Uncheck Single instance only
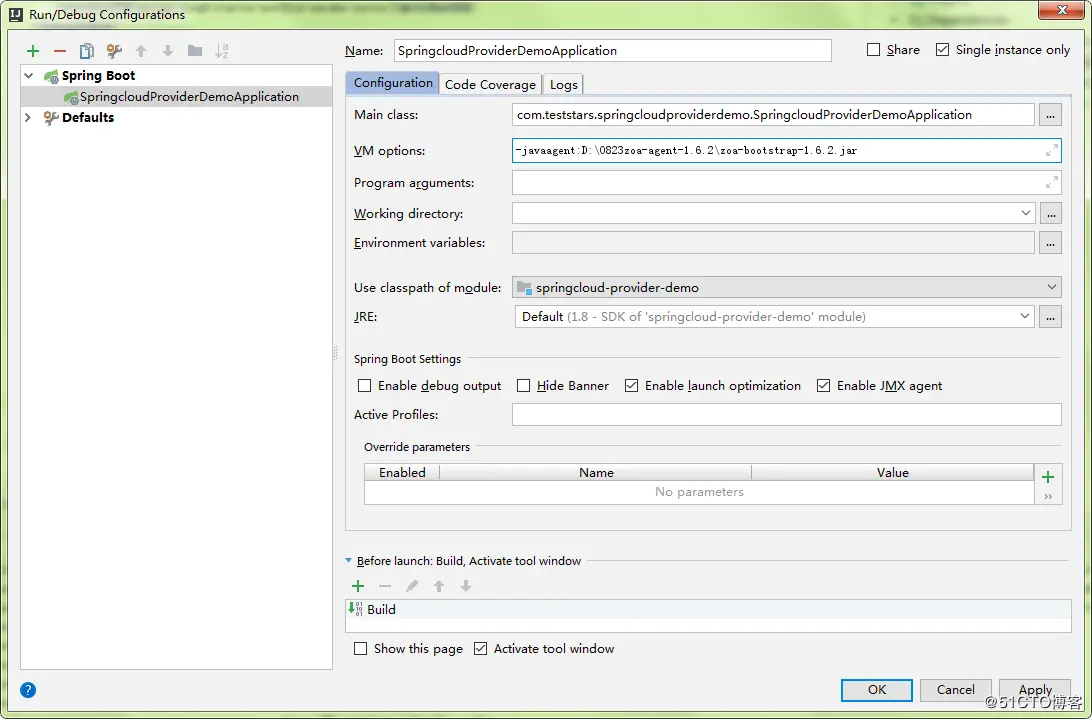The image size is (1092, 719). pos(942,49)
